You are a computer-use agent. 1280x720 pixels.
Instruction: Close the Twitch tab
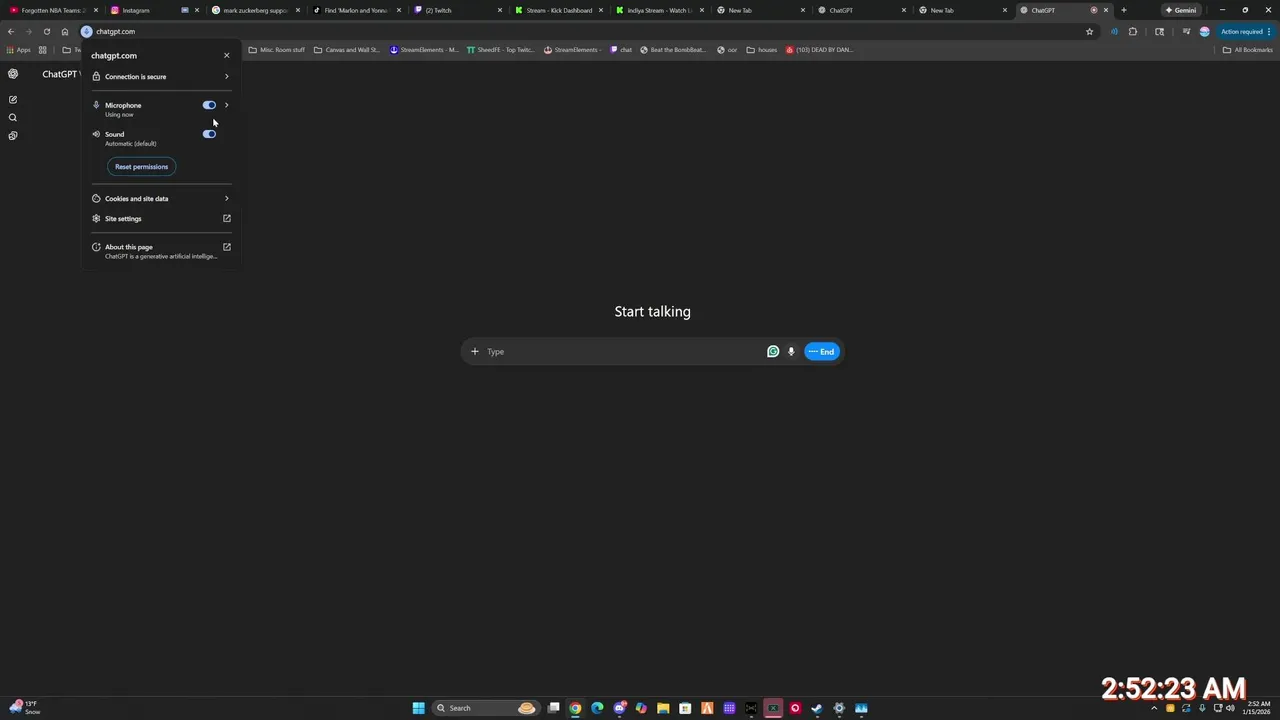pyautogui.click(x=500, y=10)
